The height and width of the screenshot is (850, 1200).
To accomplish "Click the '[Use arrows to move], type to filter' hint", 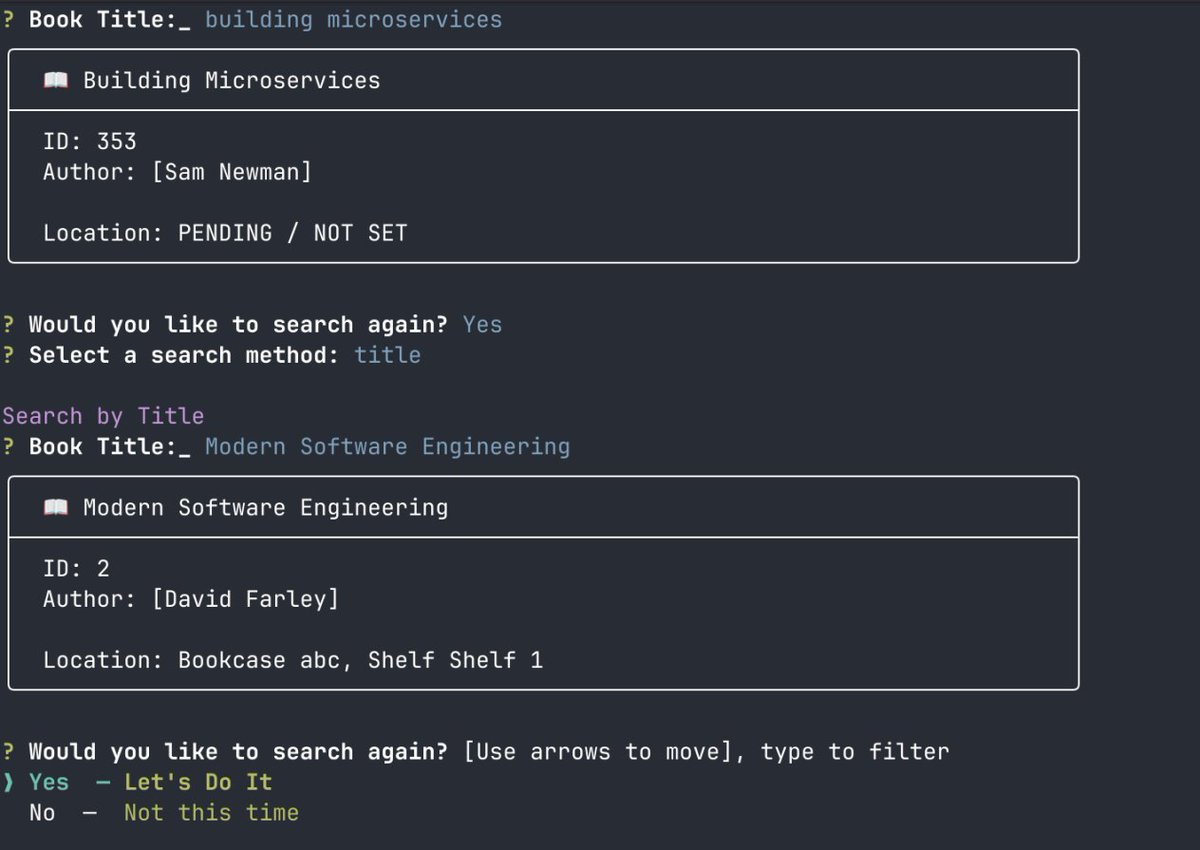I will pos(707,752).
